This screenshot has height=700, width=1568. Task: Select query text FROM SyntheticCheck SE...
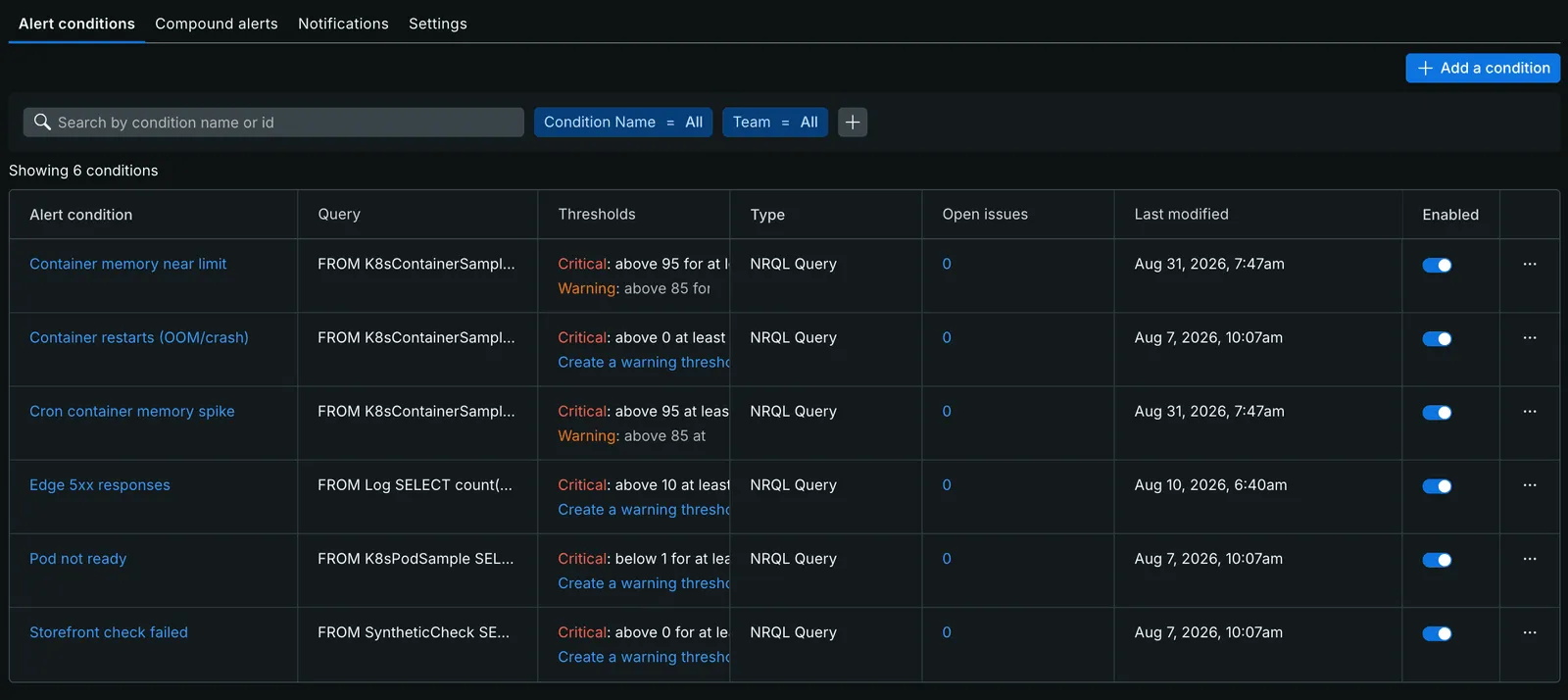coord(414,632)
